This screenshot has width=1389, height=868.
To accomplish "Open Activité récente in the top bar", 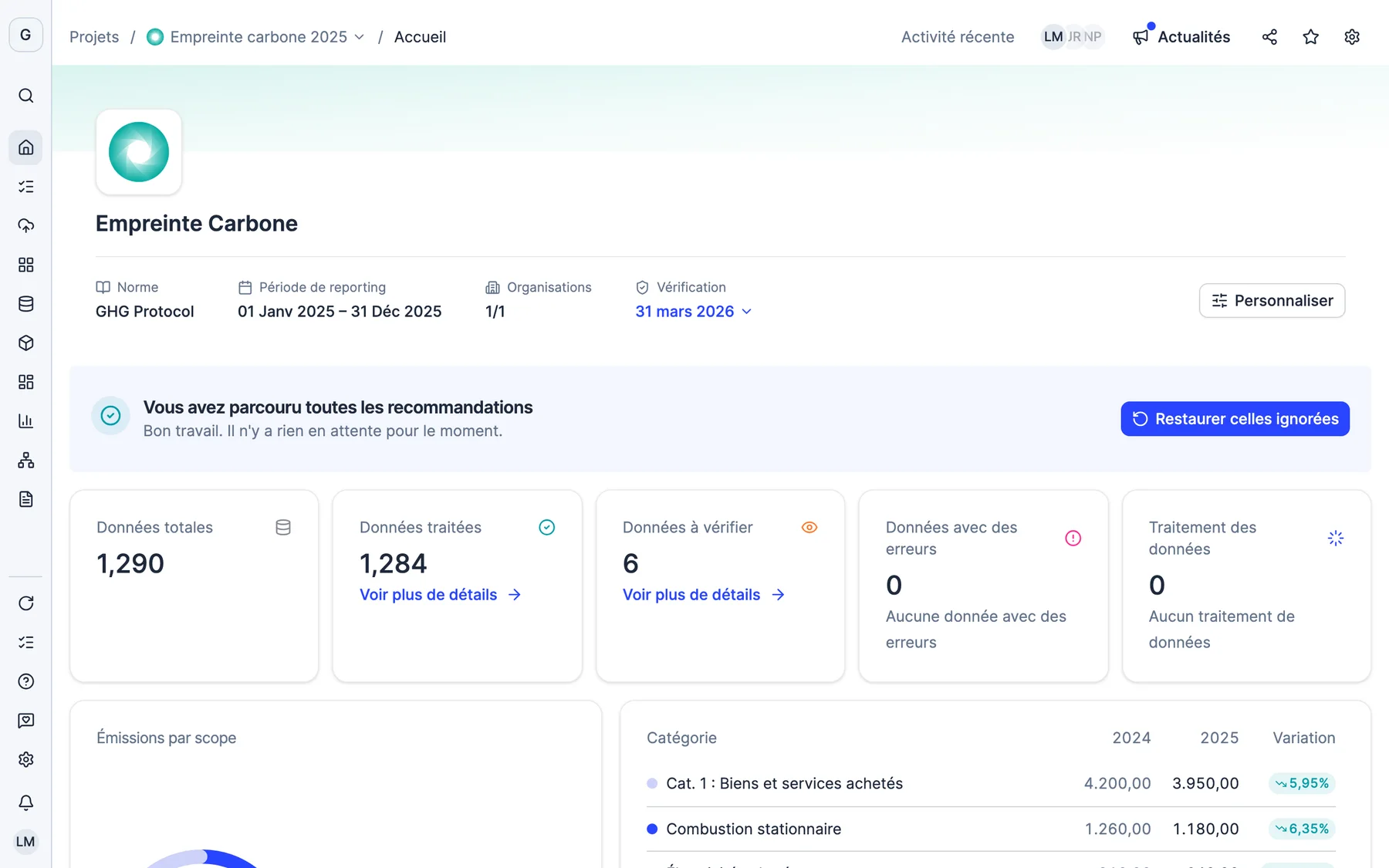I will (x=958, y=37).
